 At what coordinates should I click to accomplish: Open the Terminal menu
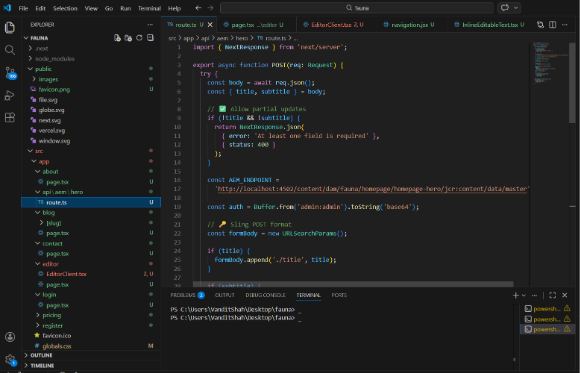[149, 8]
